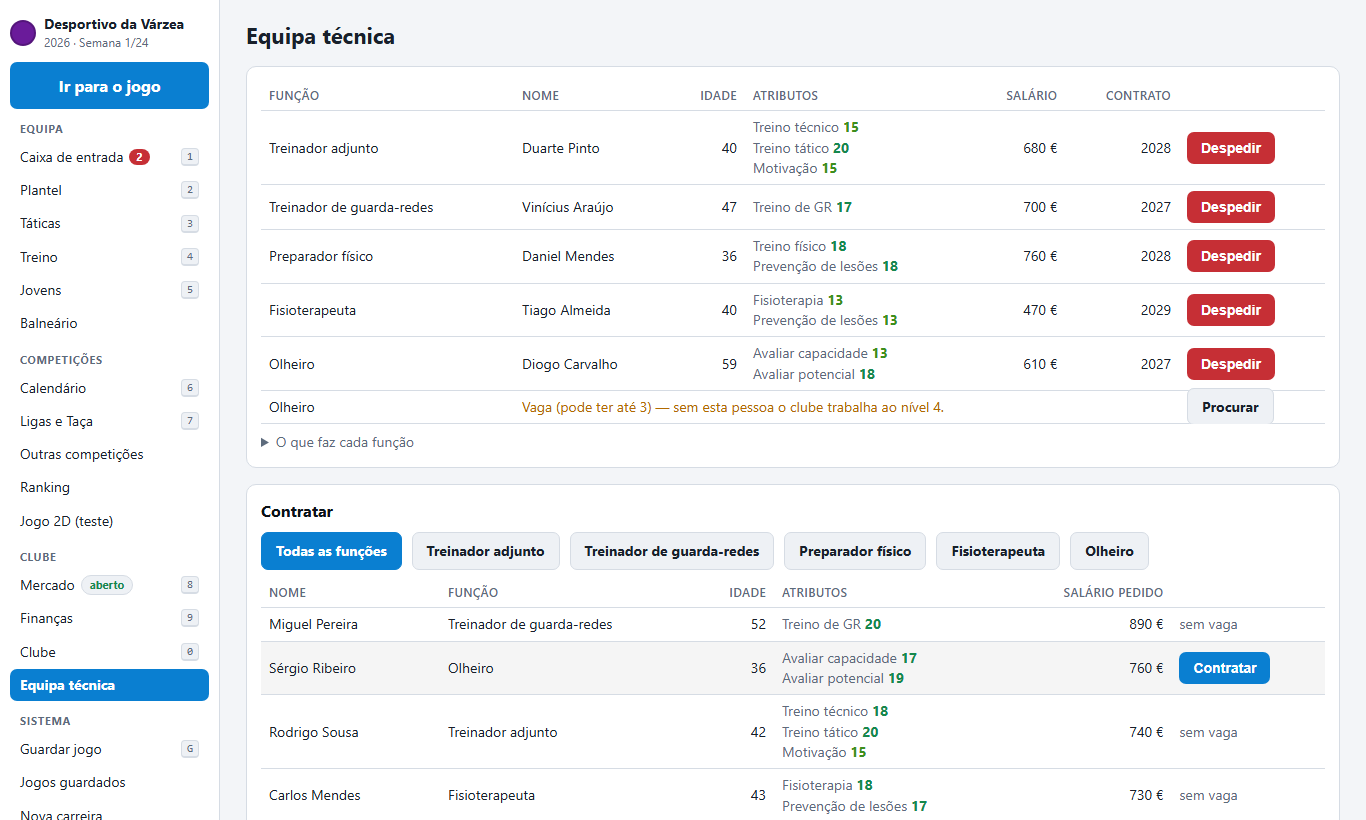Click Despedir for Tiago Almeida
Viewport: 1366px width, 820px height.
click(x=1230, y=310)
